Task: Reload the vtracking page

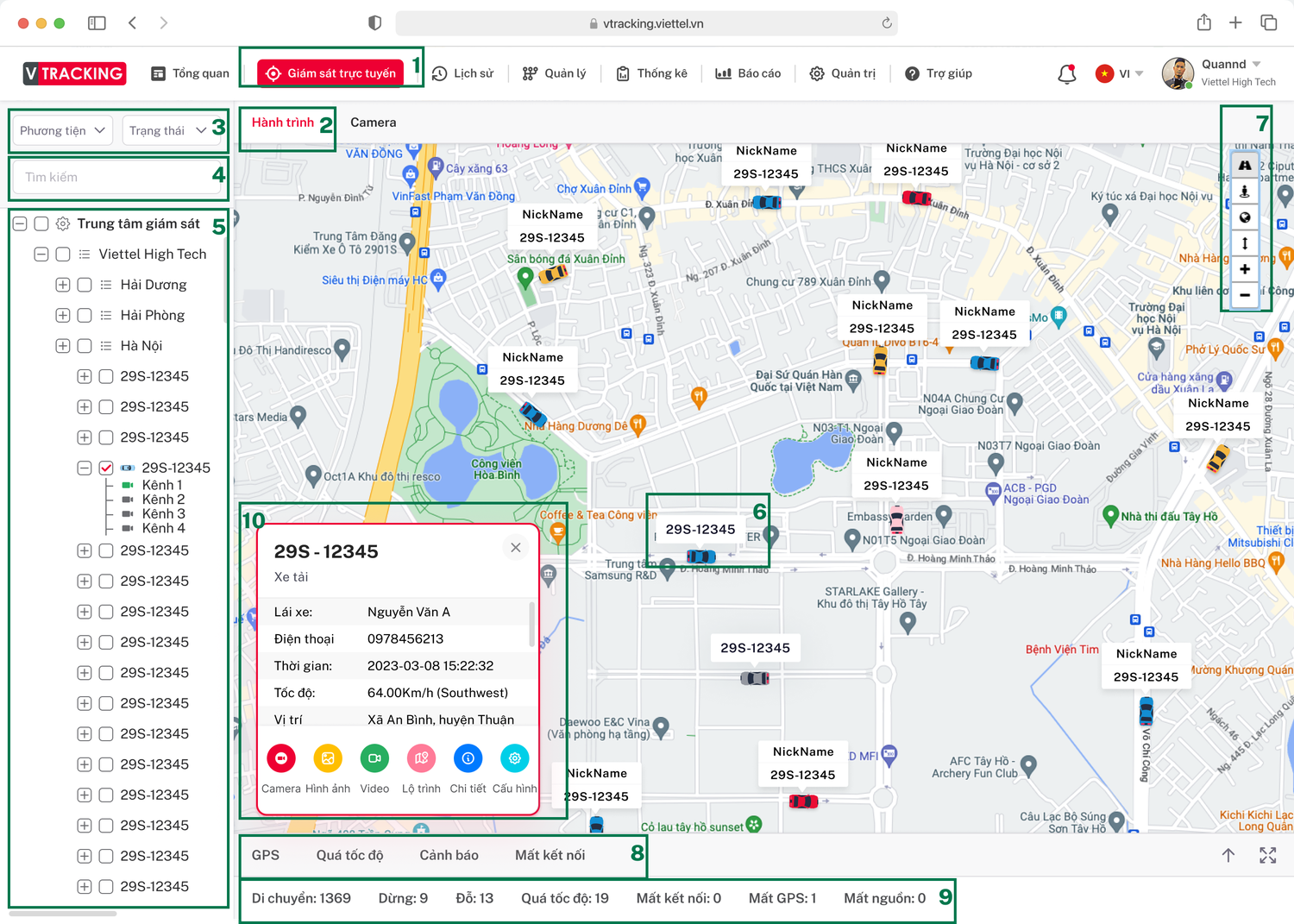Action: point(887,23)
